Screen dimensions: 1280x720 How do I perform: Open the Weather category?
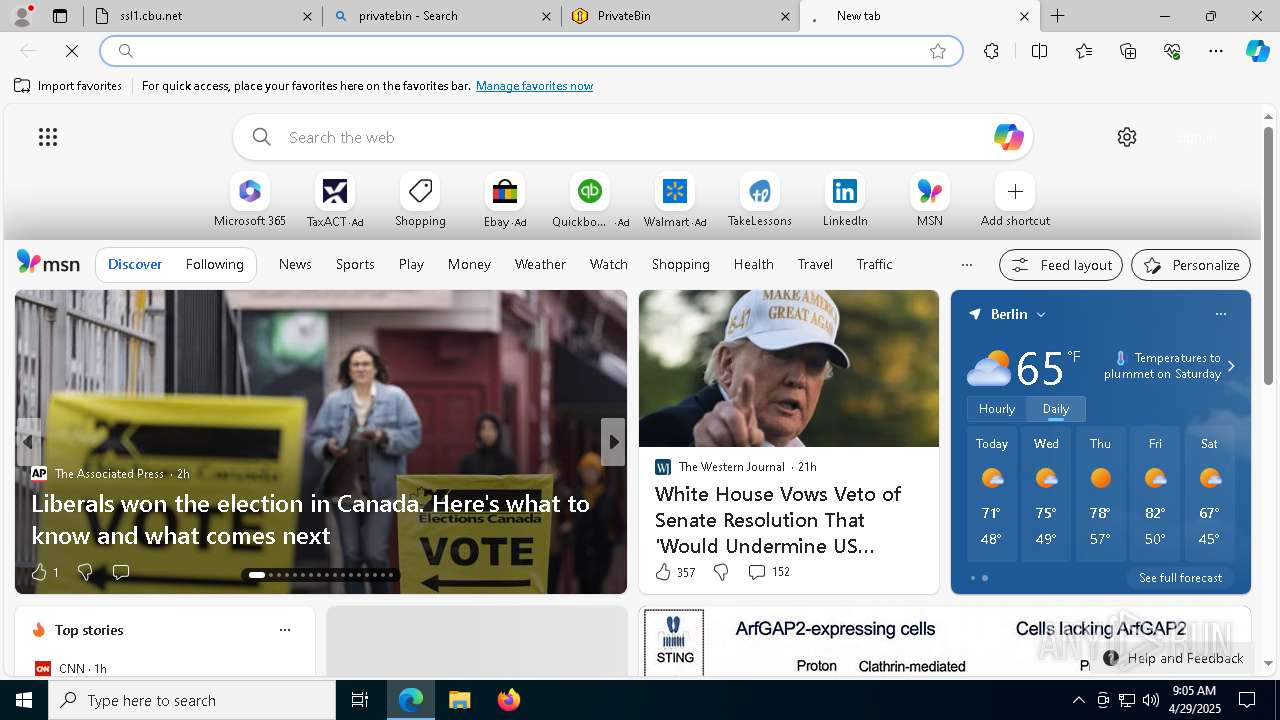[540, 264]
